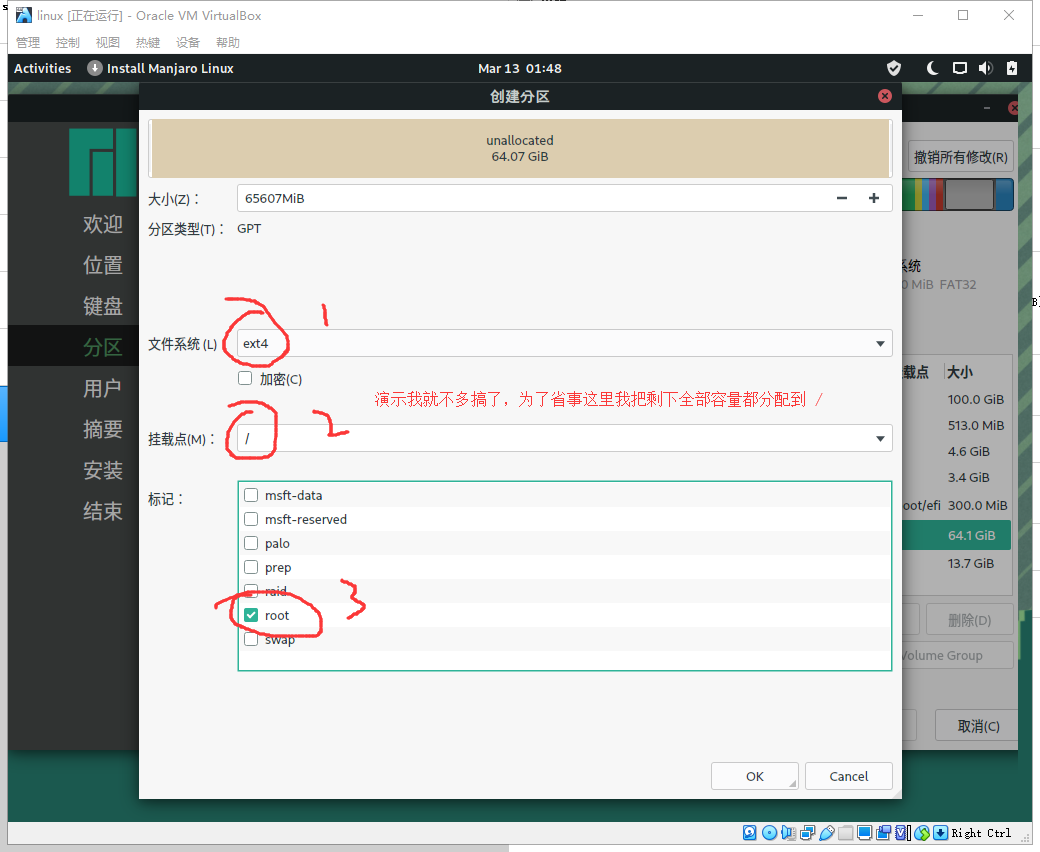Open the 设备 menu in VirtualBox
This screenshot has height=852, width=1040.
click(188, 43)
